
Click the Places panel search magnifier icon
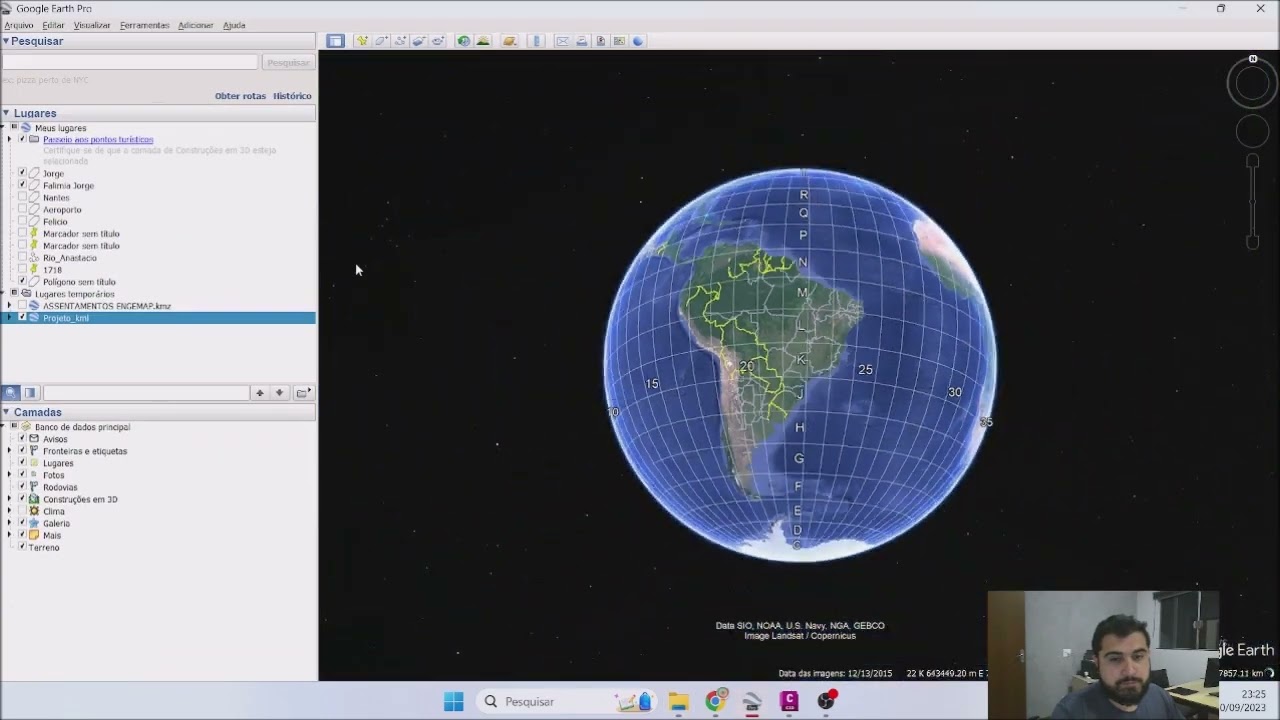click(11, 393)
